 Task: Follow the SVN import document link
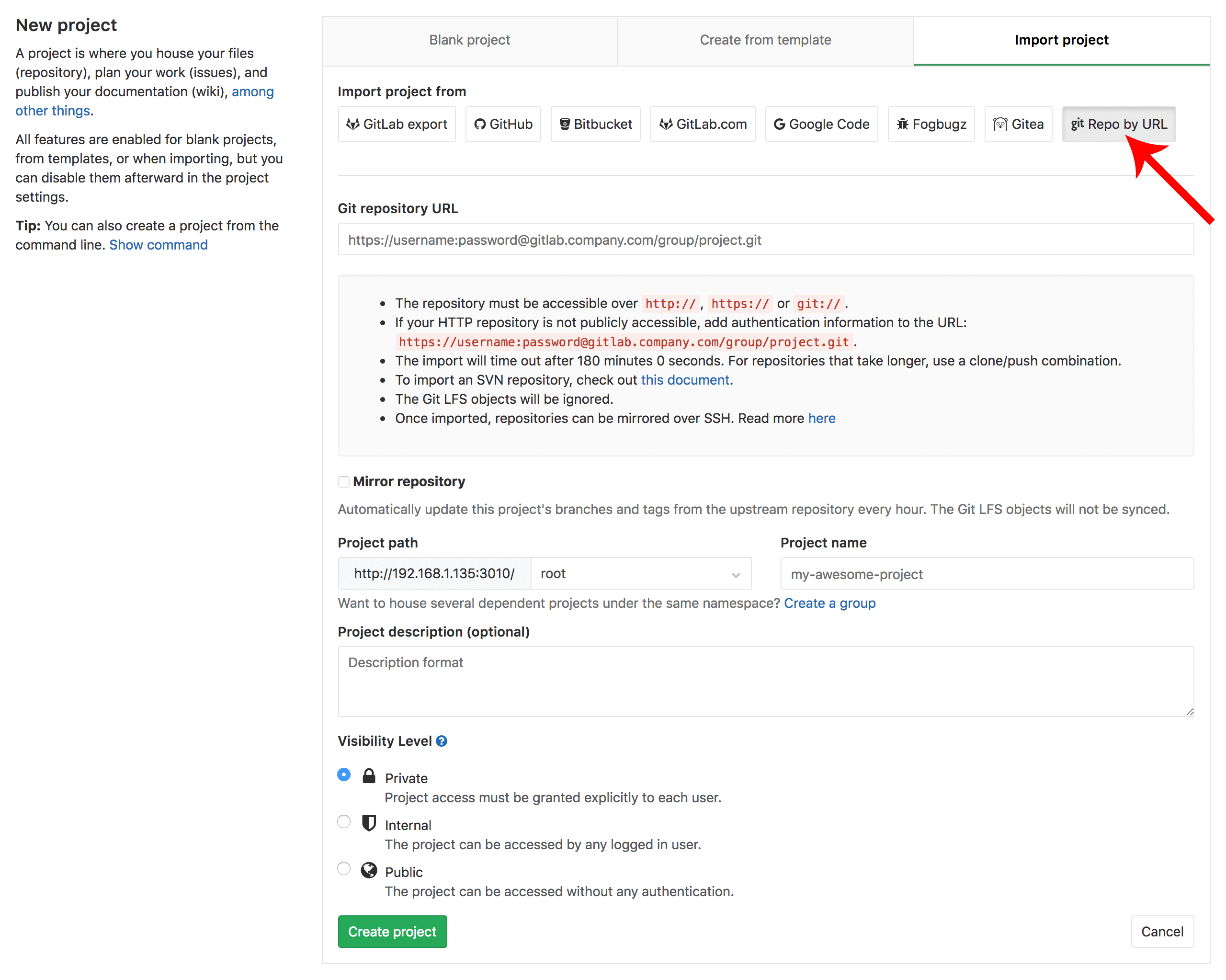(x=685, y=379)
